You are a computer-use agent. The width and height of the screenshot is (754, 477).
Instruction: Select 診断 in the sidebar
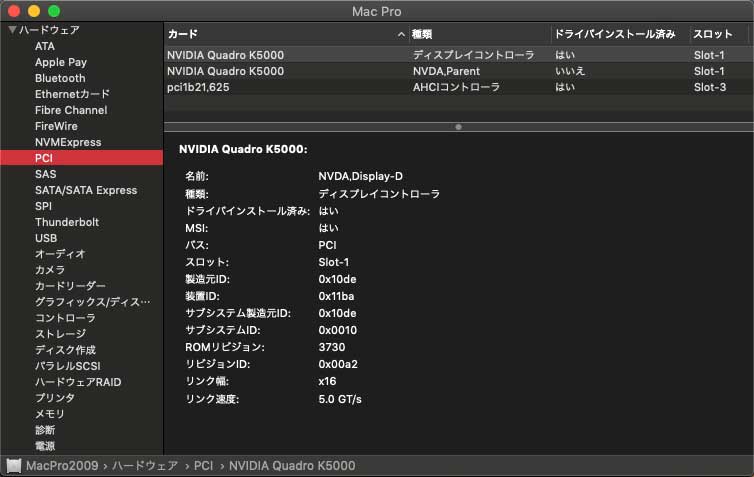tap(45, 430)
